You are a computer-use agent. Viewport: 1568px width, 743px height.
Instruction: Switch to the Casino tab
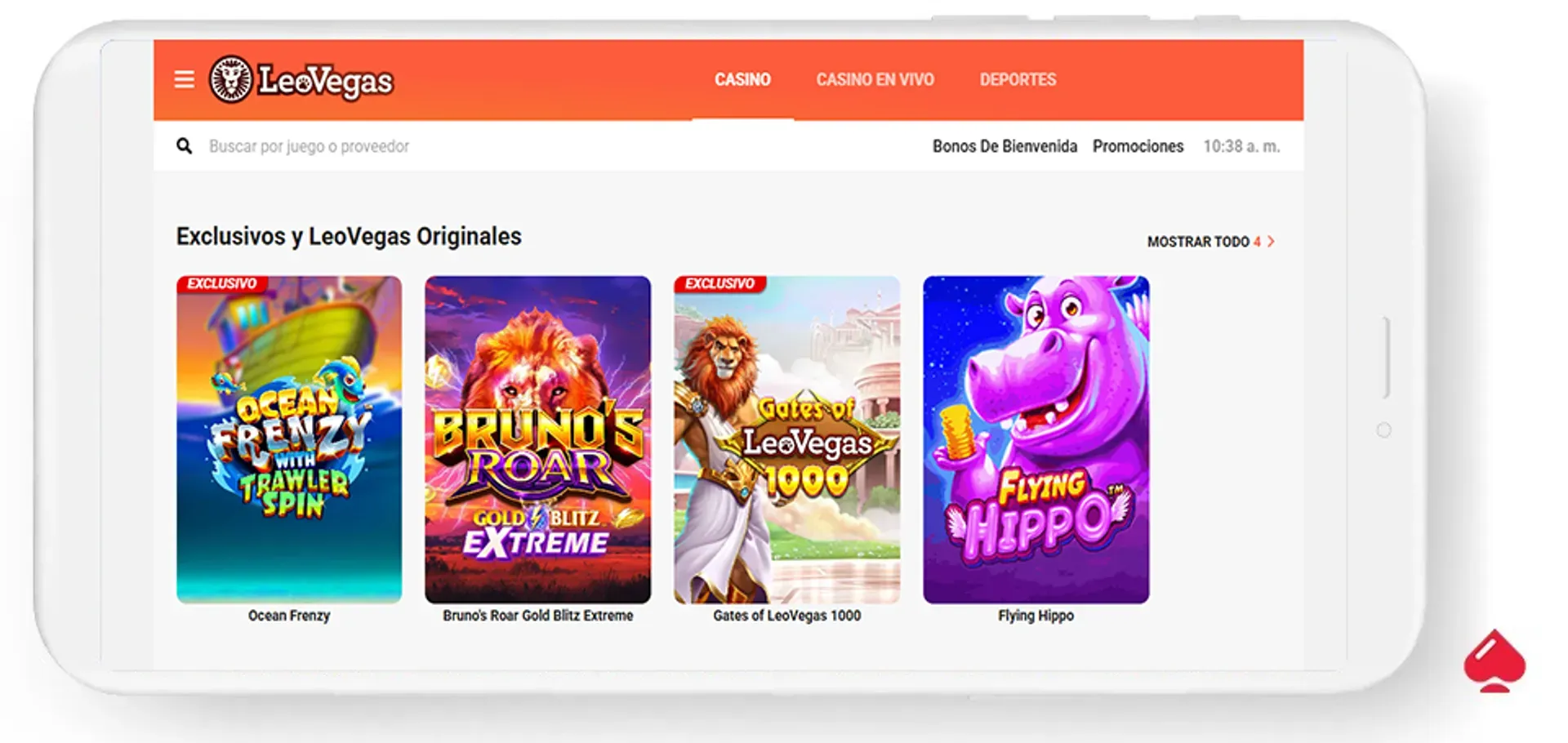pyautogui.click(x=742, y=80)
